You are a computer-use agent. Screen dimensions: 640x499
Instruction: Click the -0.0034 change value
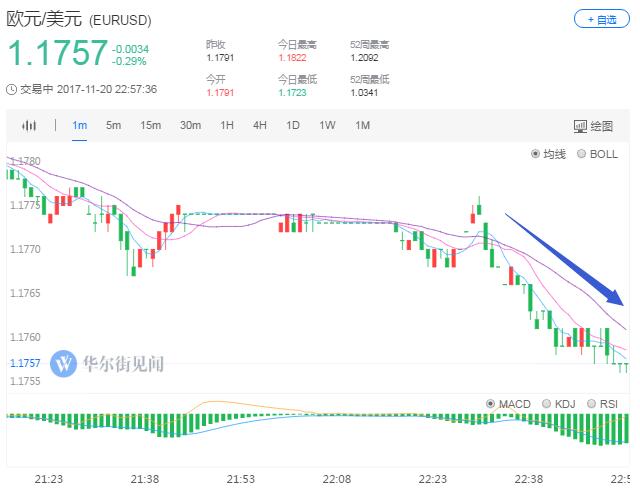[131, 49]
